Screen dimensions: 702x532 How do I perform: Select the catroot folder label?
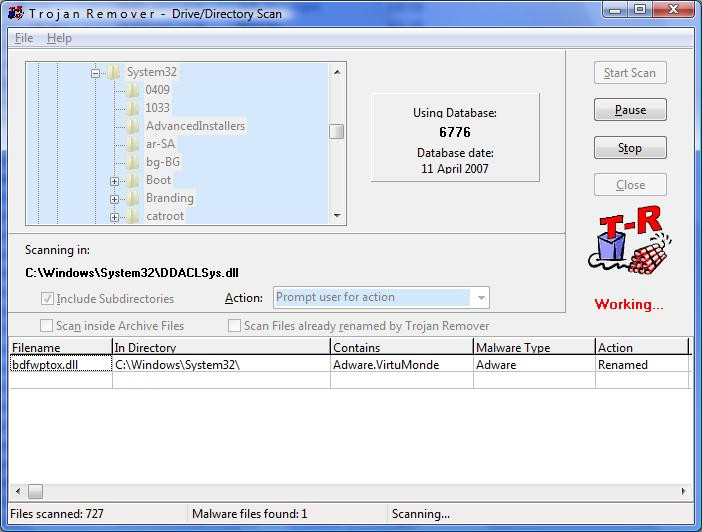165,216
